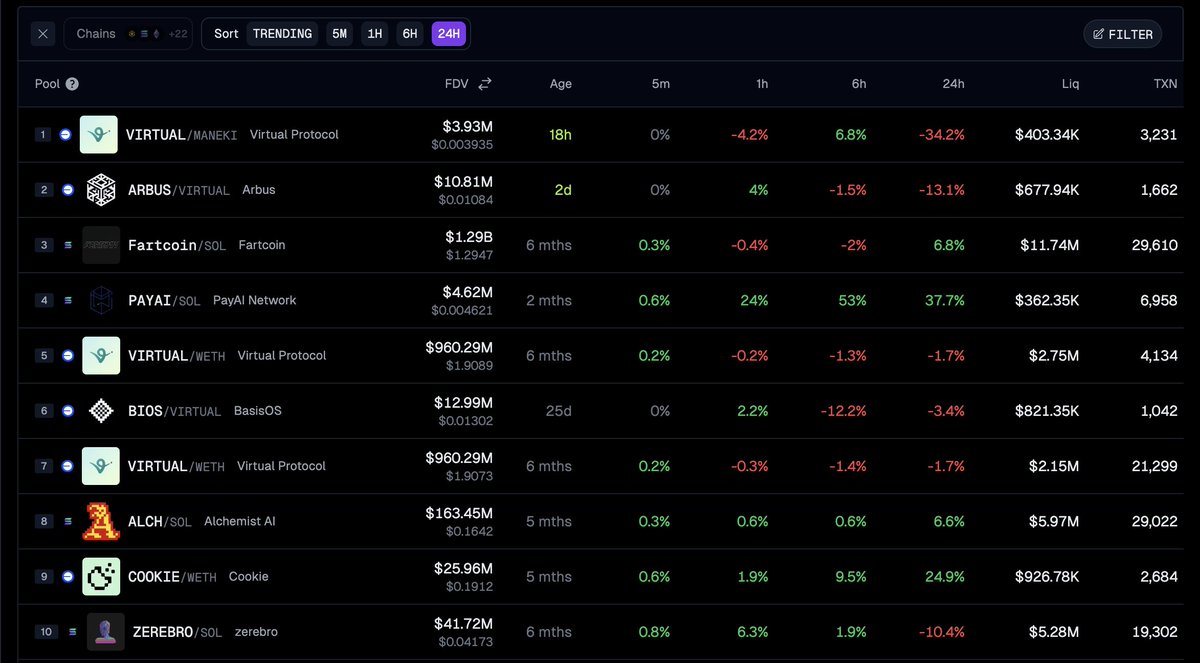Click the Solana chain icon in PAYAI row

click(x=68, y=300)
